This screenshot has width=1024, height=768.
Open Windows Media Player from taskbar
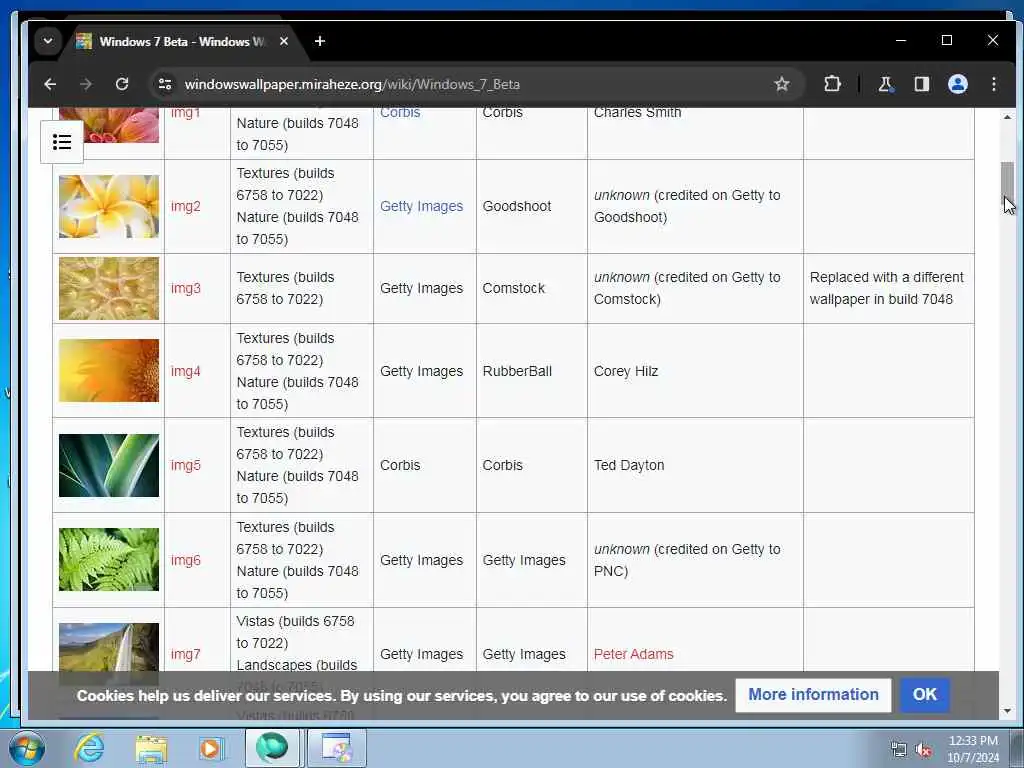coord(210,748)
